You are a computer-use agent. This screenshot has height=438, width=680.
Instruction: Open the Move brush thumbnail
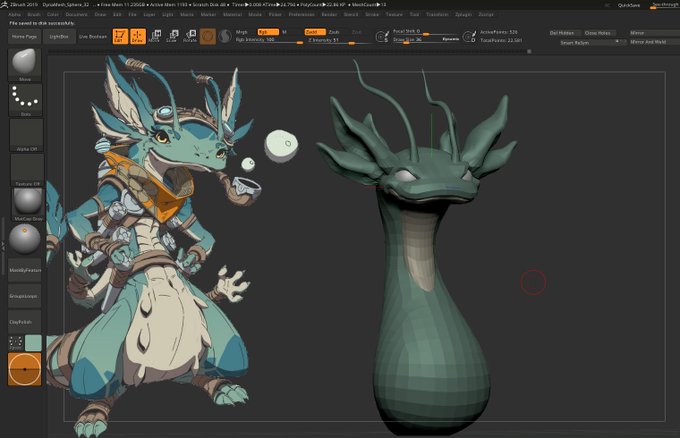pyautogui.click(x=25, y=65)
